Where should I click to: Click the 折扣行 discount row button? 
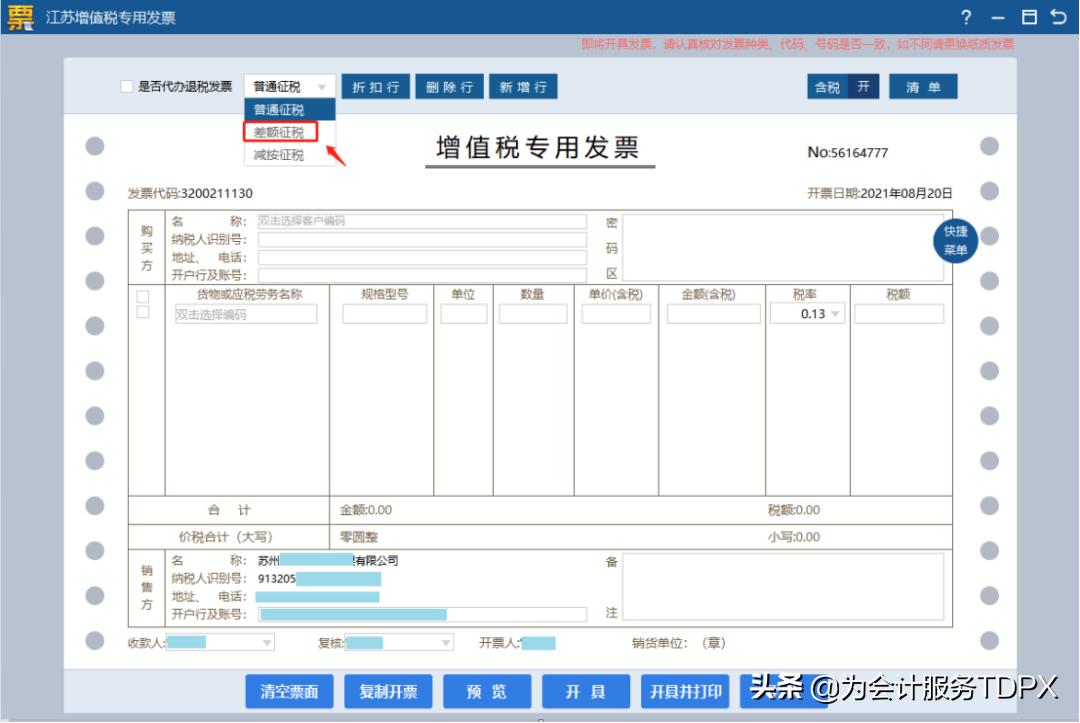click(375, 86)
